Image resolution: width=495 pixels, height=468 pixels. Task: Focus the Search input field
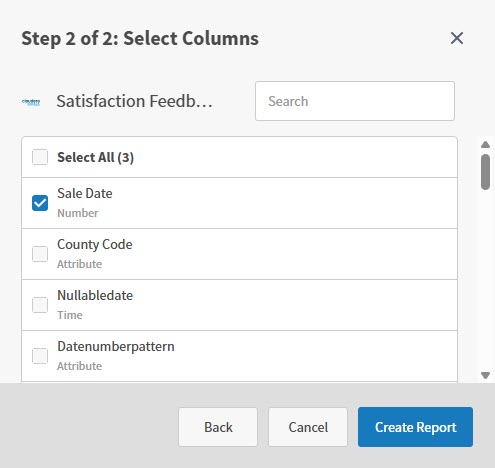[x=355, y=101]
